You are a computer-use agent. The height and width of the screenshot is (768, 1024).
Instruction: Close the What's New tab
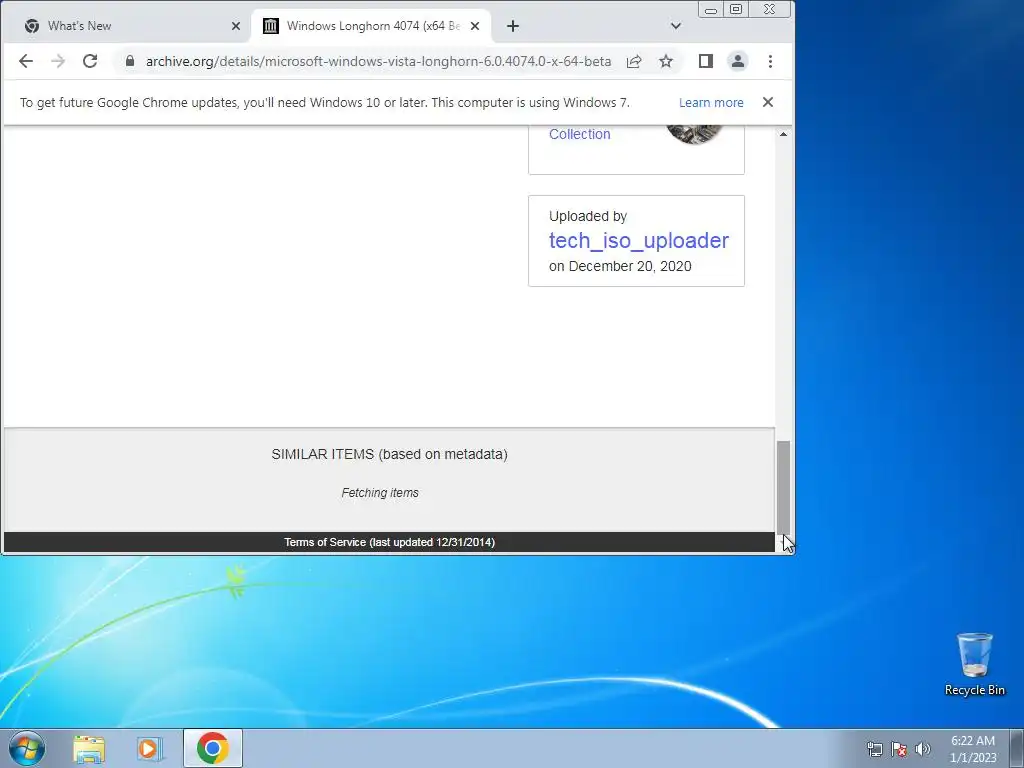pyautogui.click(x=236, y=26)
